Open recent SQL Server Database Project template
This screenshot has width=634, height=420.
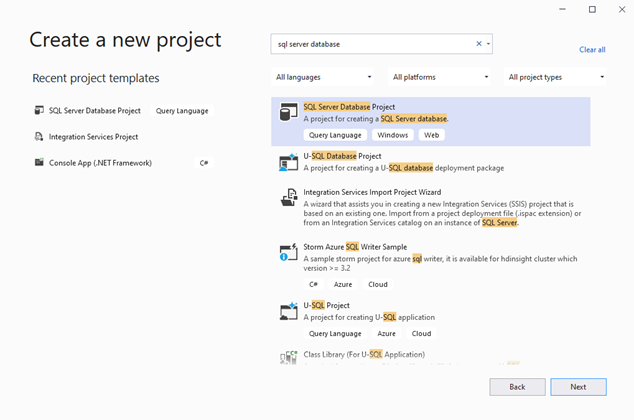click(x=95, y=111)
